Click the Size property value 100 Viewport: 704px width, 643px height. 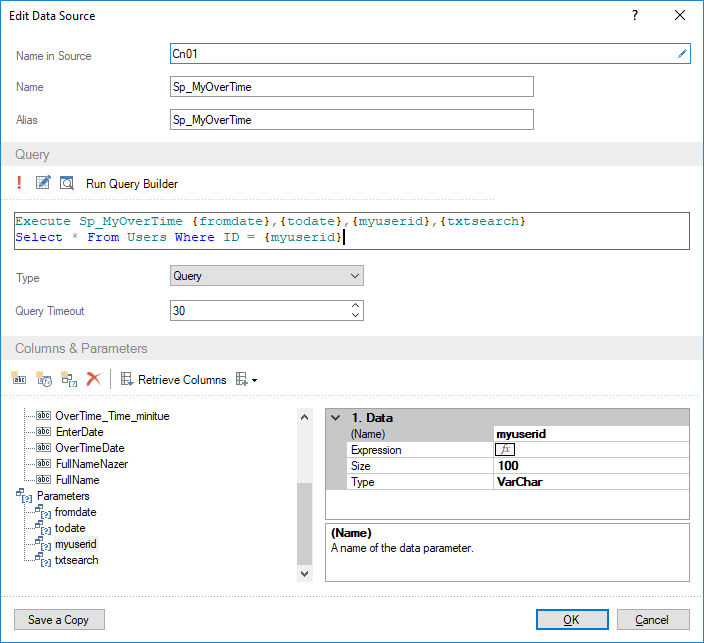[x=591, y=466]
